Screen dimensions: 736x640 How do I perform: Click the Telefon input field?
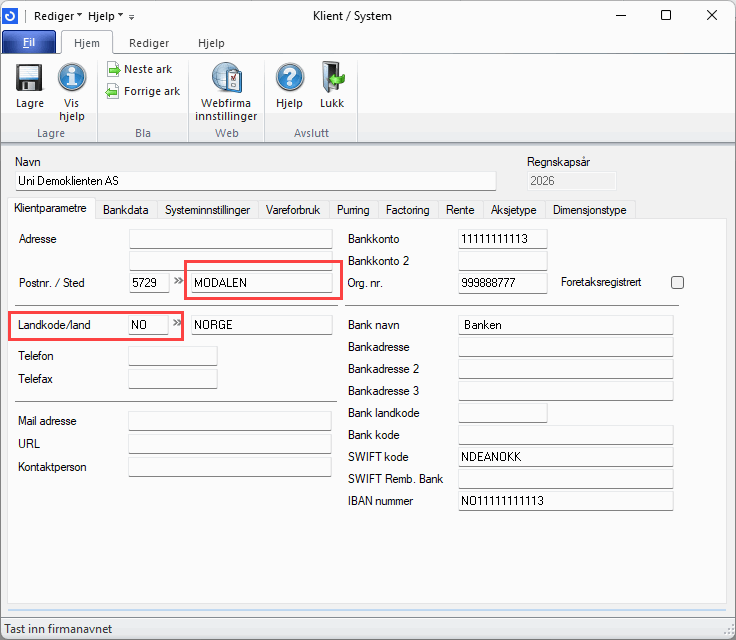[x=173, y=356]
